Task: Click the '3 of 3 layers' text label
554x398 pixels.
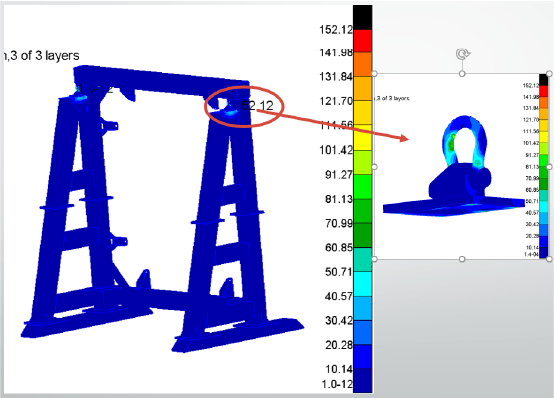Action: pos(45,56)
